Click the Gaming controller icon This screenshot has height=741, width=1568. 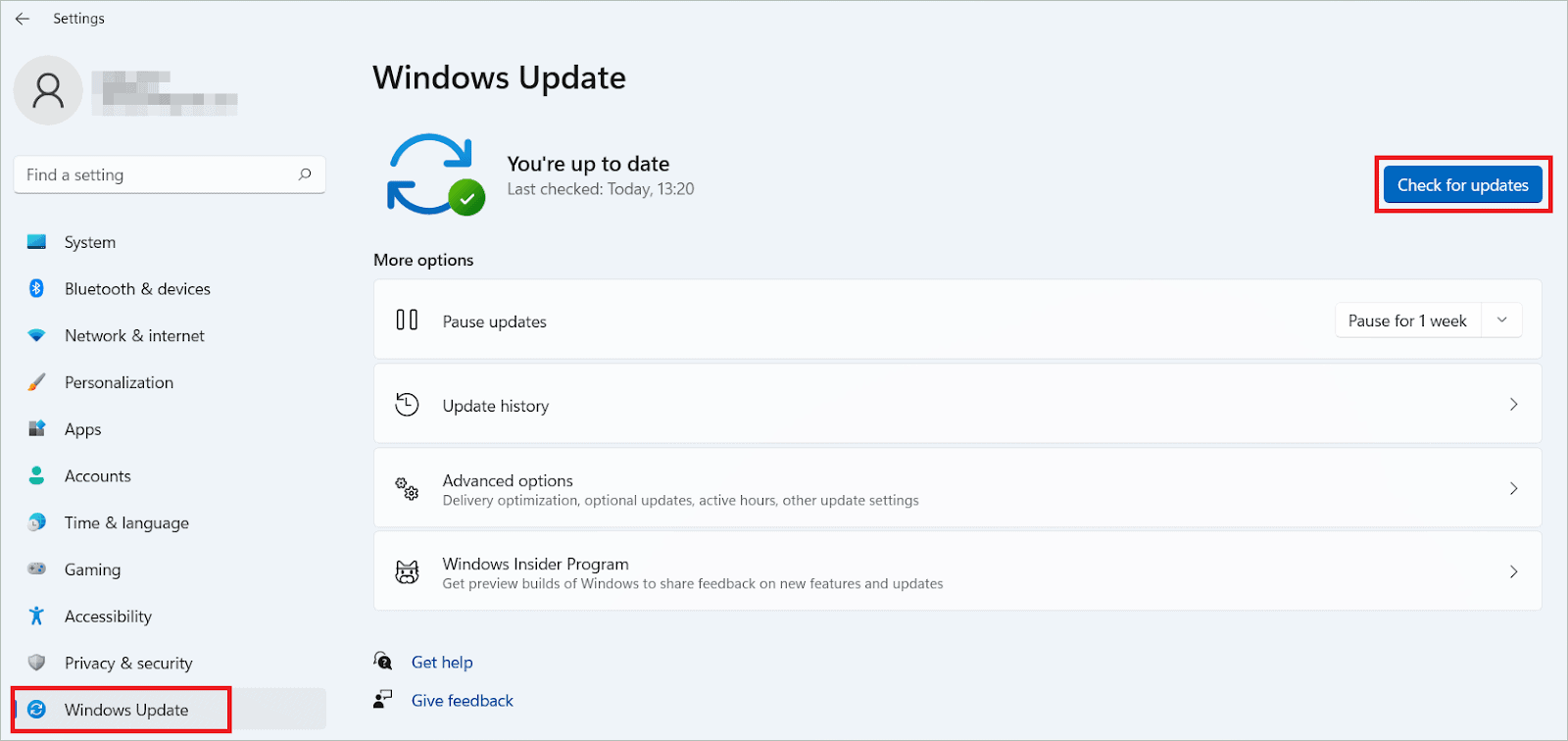point(37,568)
